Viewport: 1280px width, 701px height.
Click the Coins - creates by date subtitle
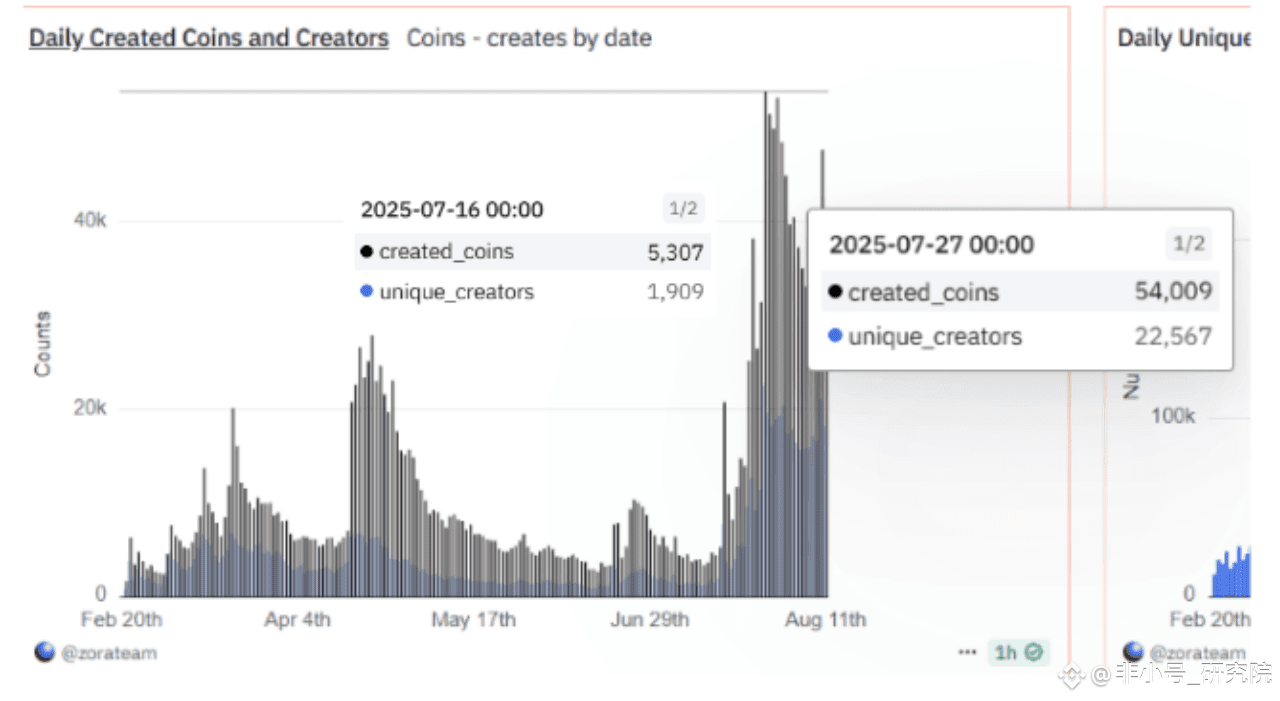[529, 39]
